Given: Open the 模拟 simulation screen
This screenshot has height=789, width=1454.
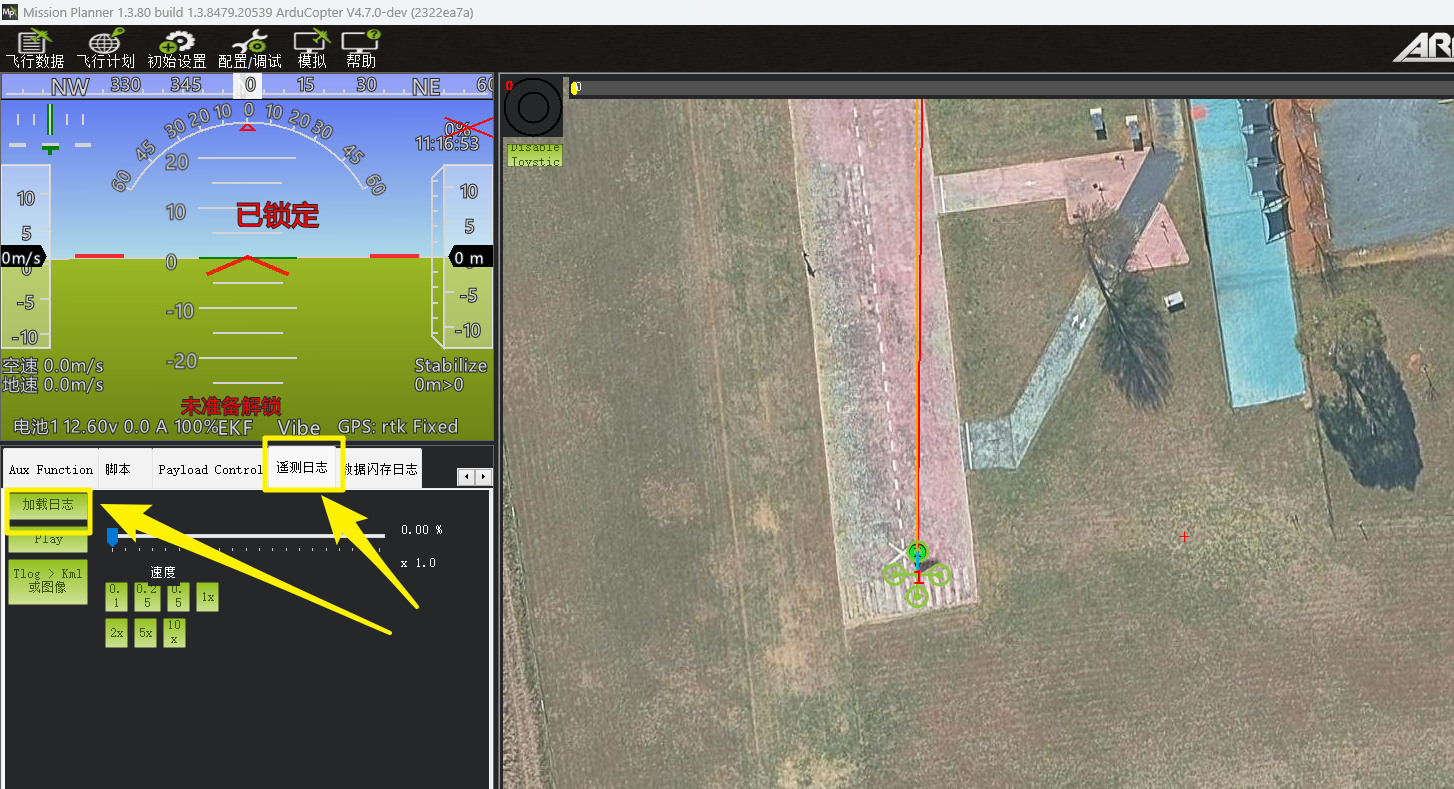Looking at the screenshot, I should click(x=311, y=50).
